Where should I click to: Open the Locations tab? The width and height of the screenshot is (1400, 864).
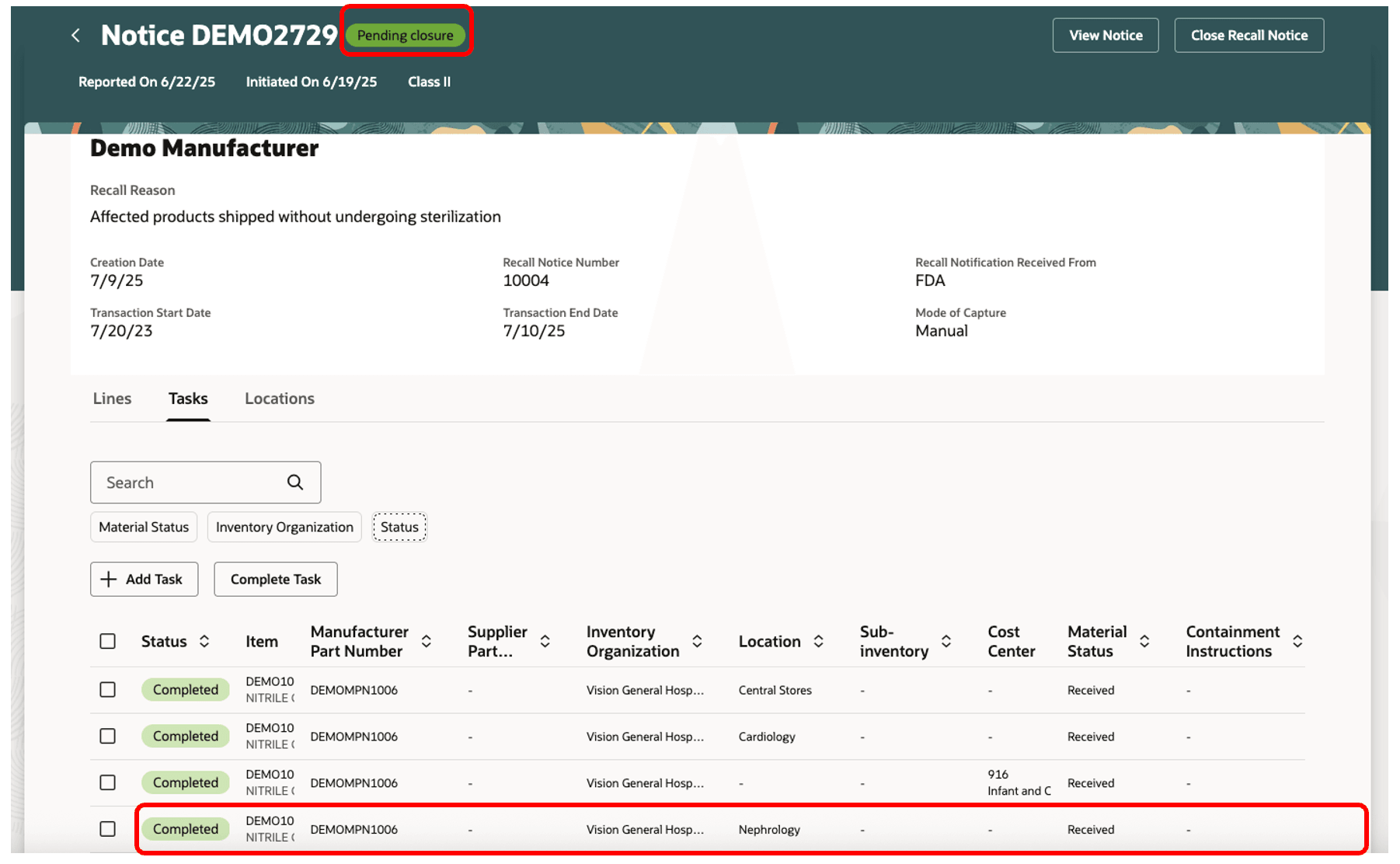coord(280,399)
